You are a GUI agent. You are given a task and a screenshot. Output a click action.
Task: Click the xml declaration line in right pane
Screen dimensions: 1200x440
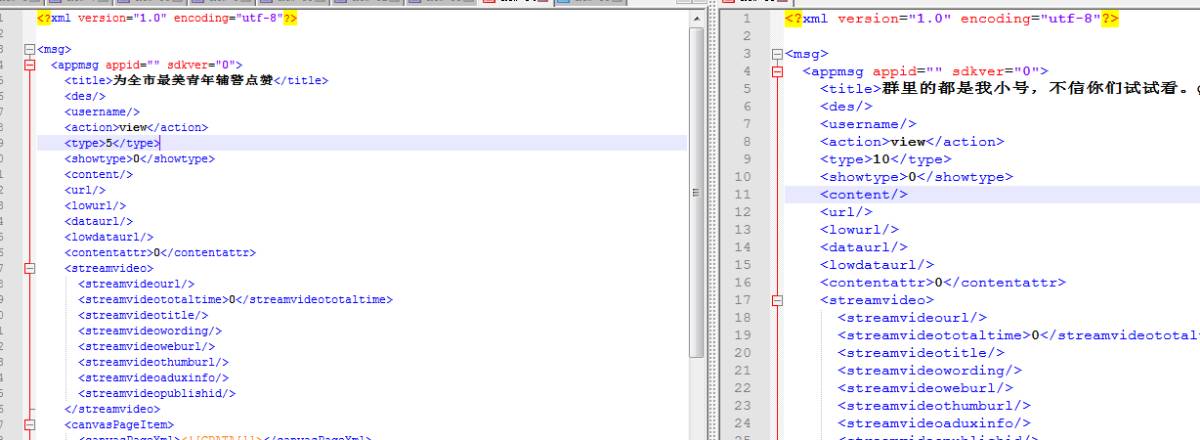point(952,19)
